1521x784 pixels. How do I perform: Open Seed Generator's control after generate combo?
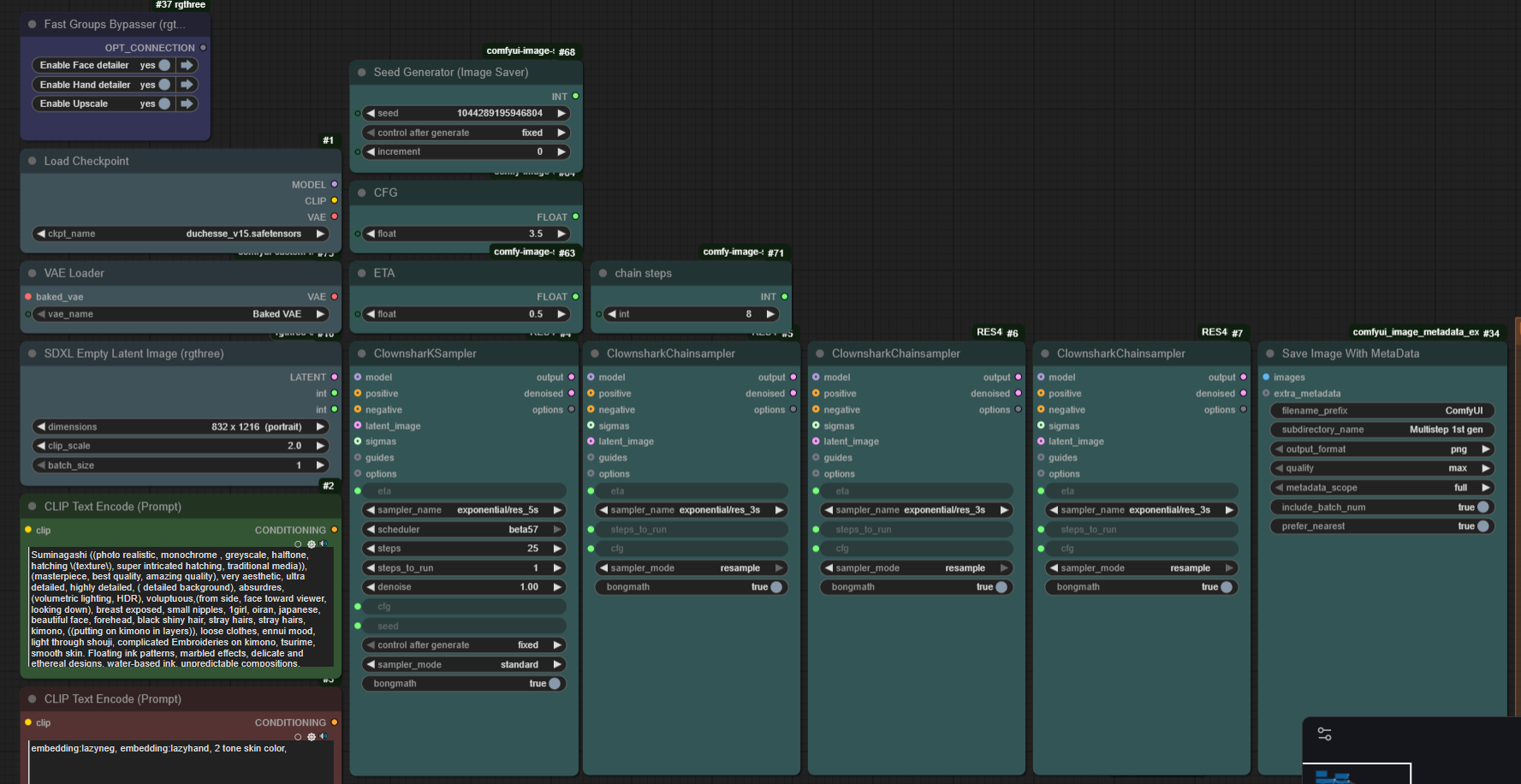tap(466, 133)
